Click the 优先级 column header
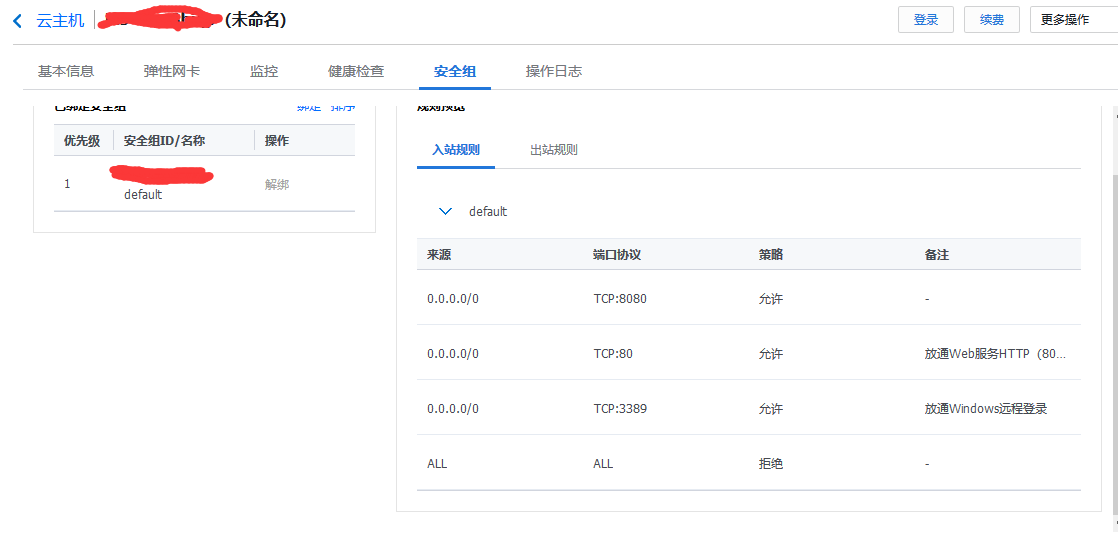The image size is (1118, 533). 82,140
